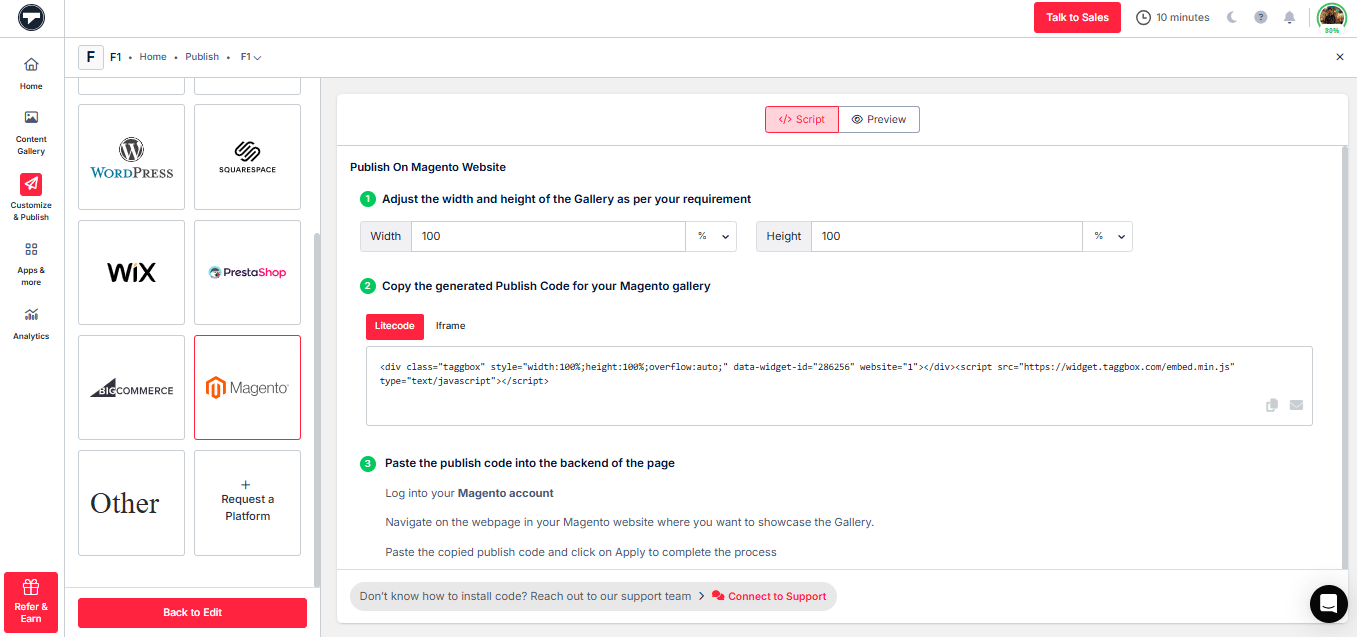This screenshot has height=637, width=1357.
Task: Choose Wix as the publish platform
Action: coord(131,272)
